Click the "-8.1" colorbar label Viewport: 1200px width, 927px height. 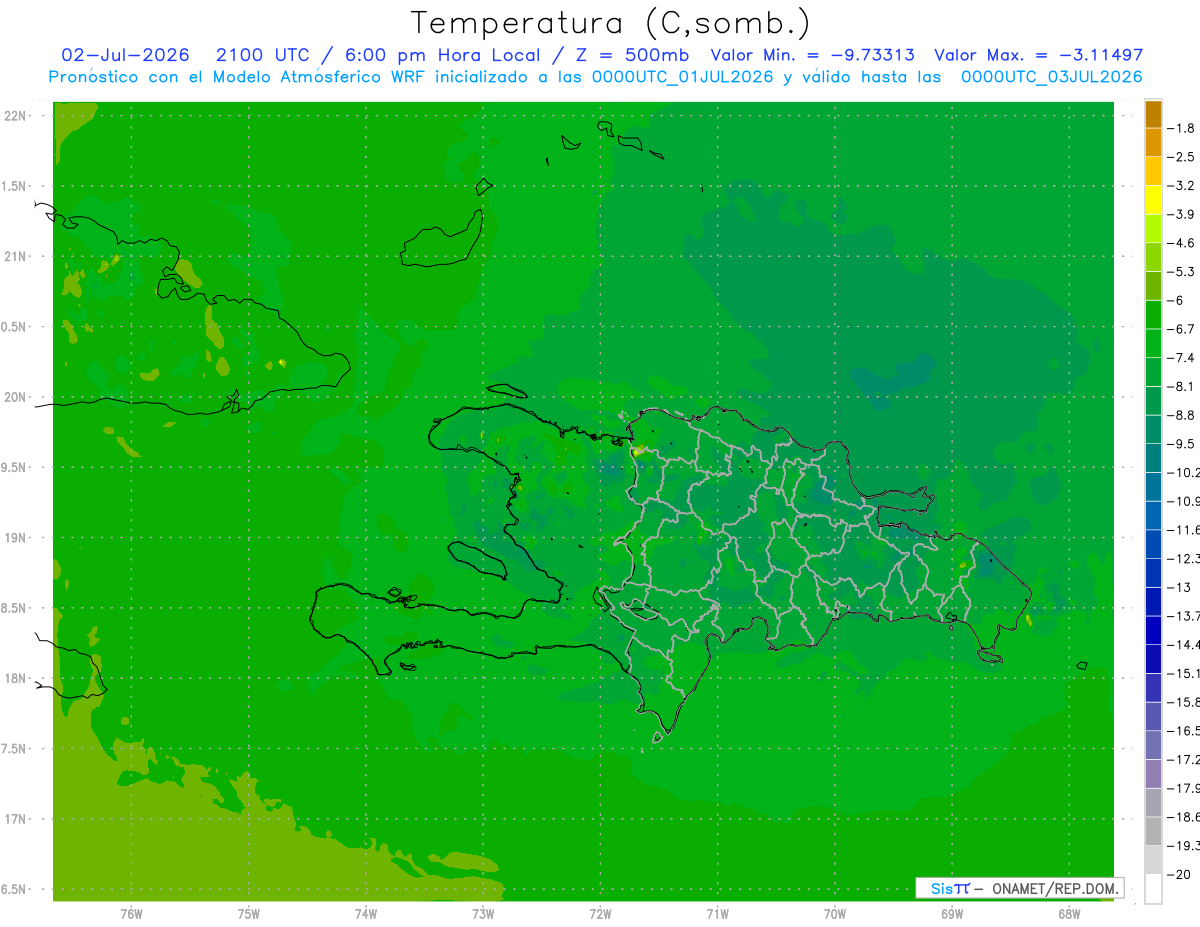[x=1181, y=386]
